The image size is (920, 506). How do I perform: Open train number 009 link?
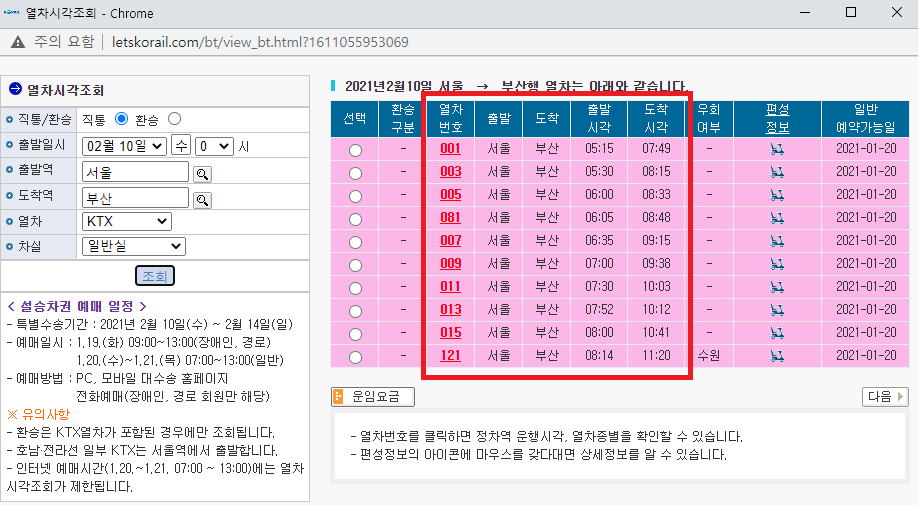pos(451,264)
